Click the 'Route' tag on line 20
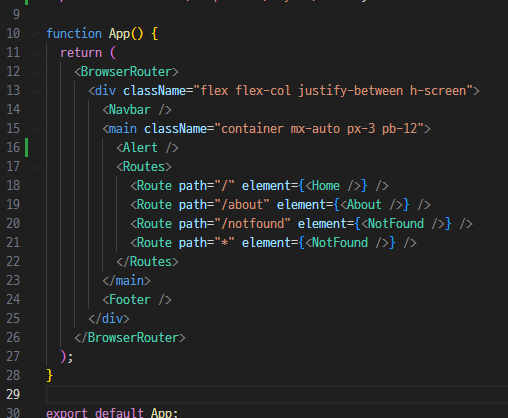Screen dimensions: 508x418 [154, 224]
